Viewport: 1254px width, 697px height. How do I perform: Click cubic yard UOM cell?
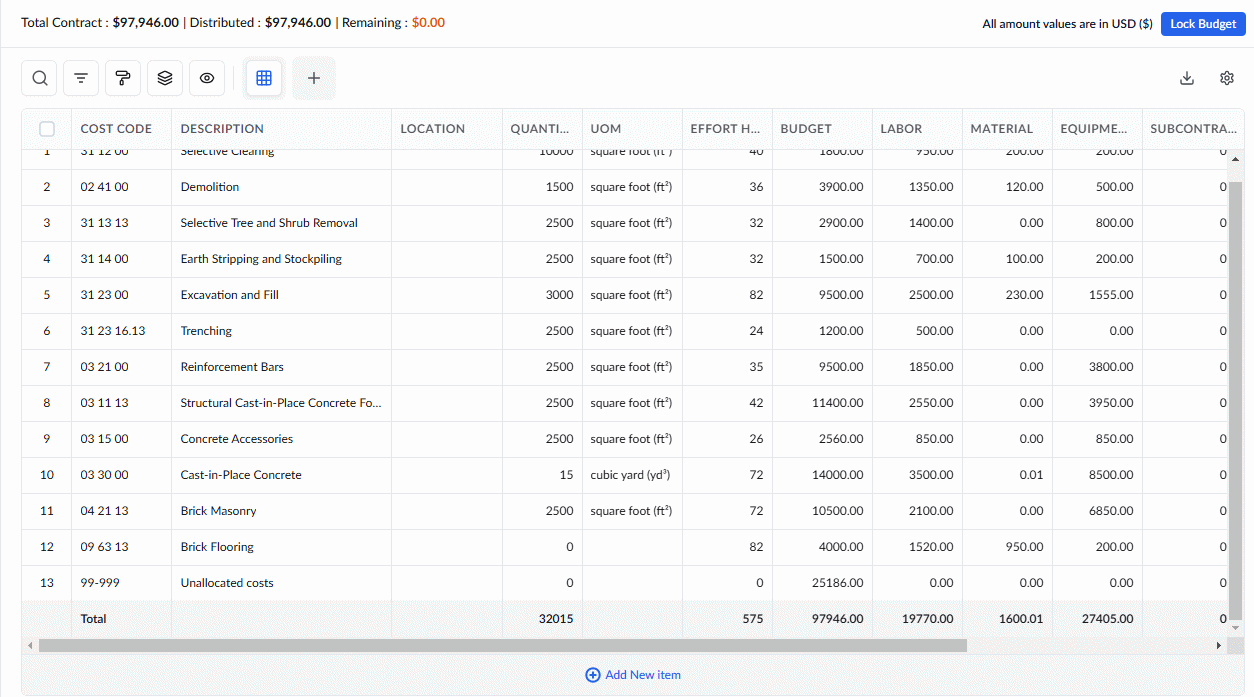(632, 475)
